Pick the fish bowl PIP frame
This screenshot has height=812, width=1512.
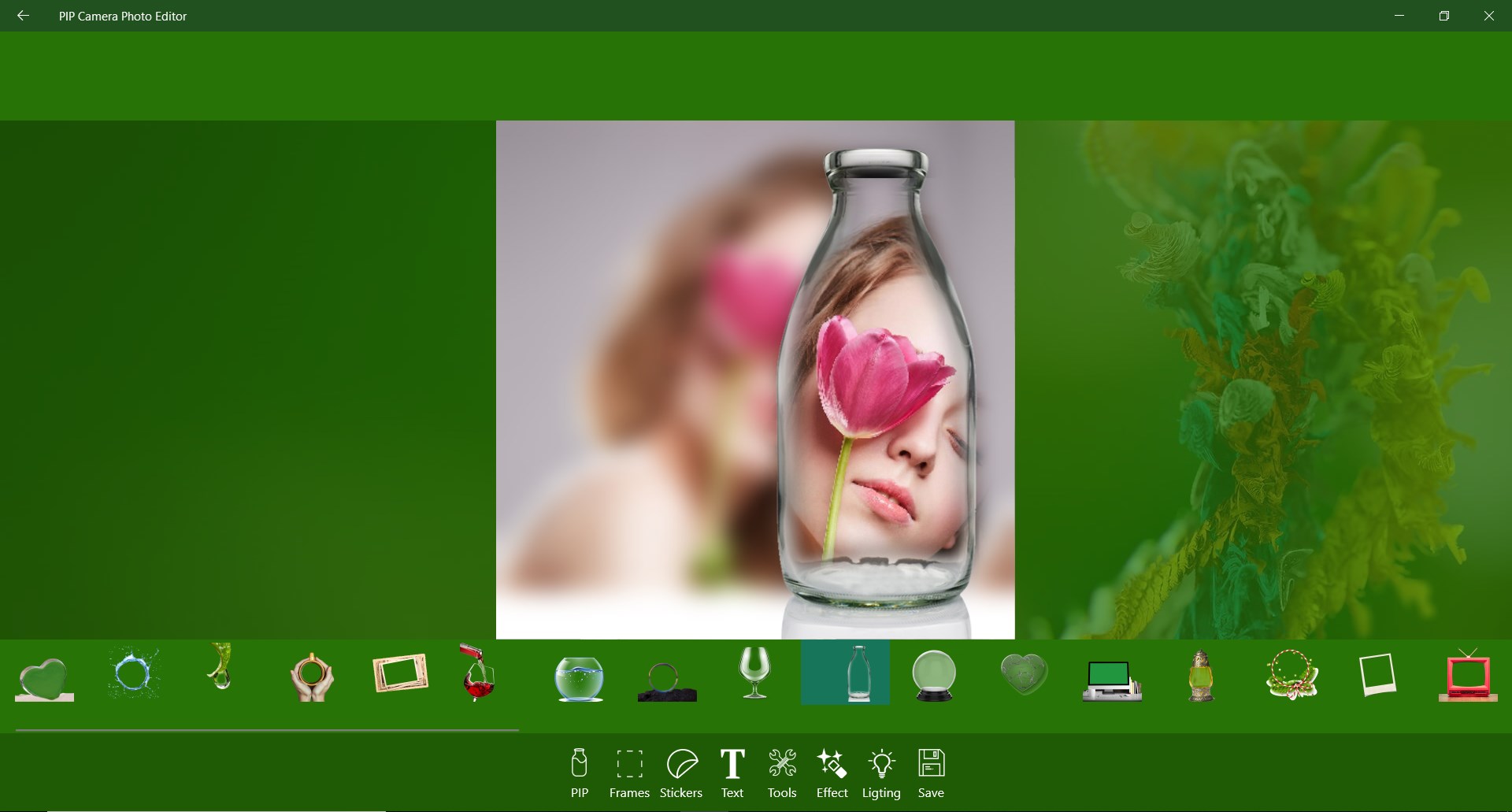[x=579, y=679]
